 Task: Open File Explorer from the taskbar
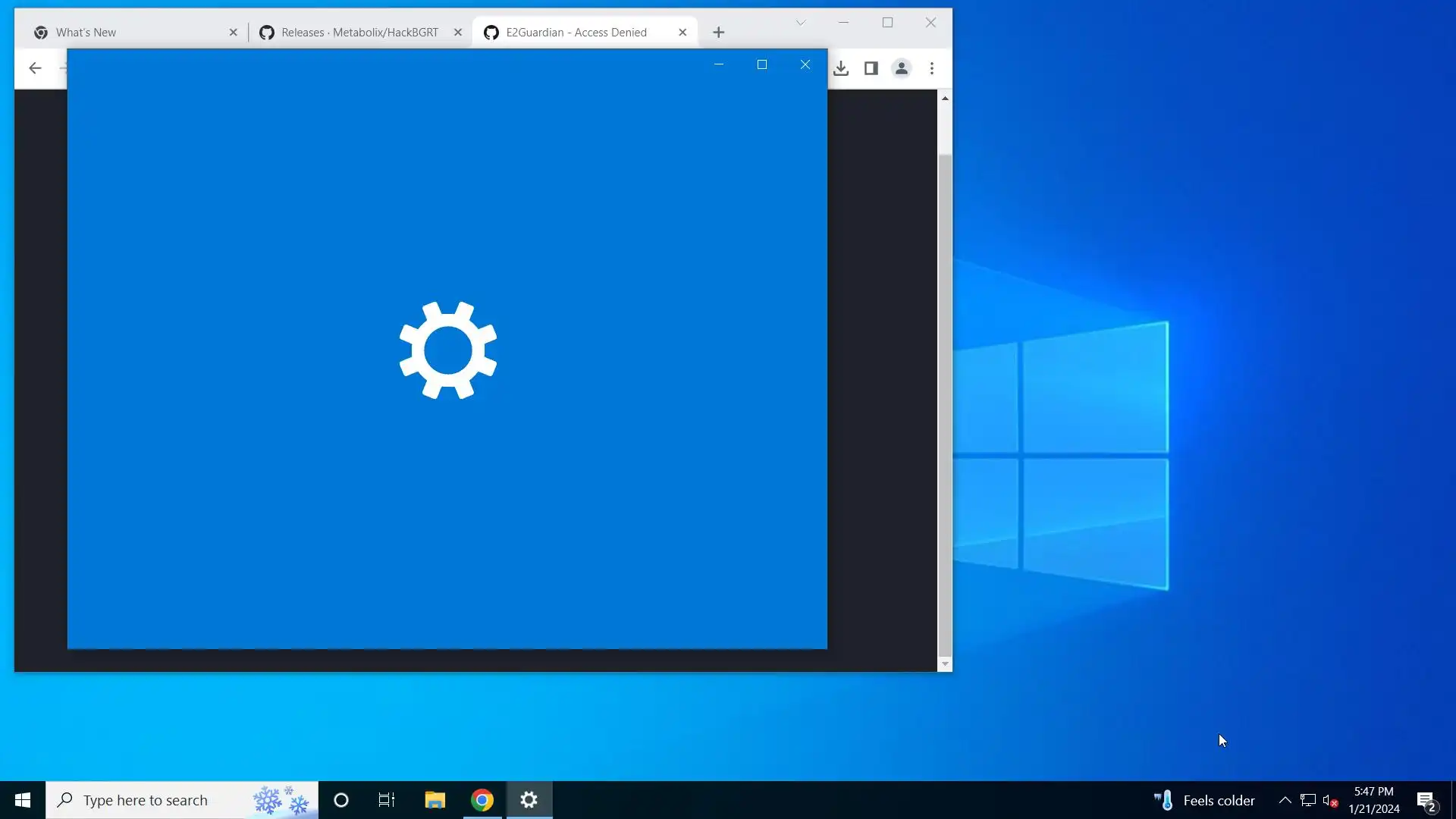click(x=435, y=800)
